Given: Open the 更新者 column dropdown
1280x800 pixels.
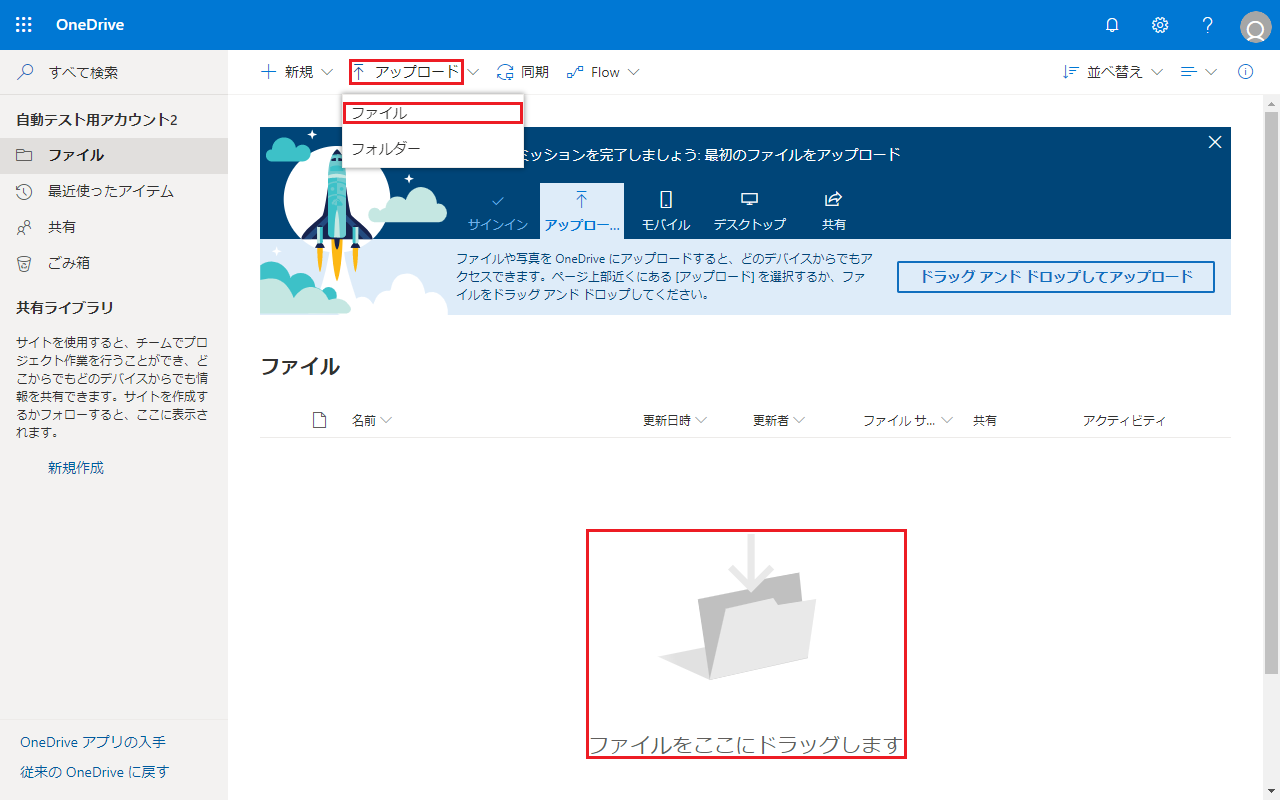Looking at the screenshot, I should point(779,420).
